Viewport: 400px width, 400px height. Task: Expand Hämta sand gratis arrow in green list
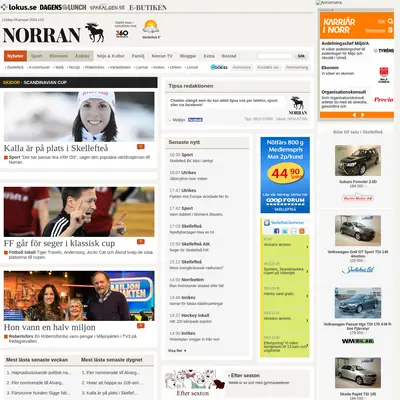point(307,296)
